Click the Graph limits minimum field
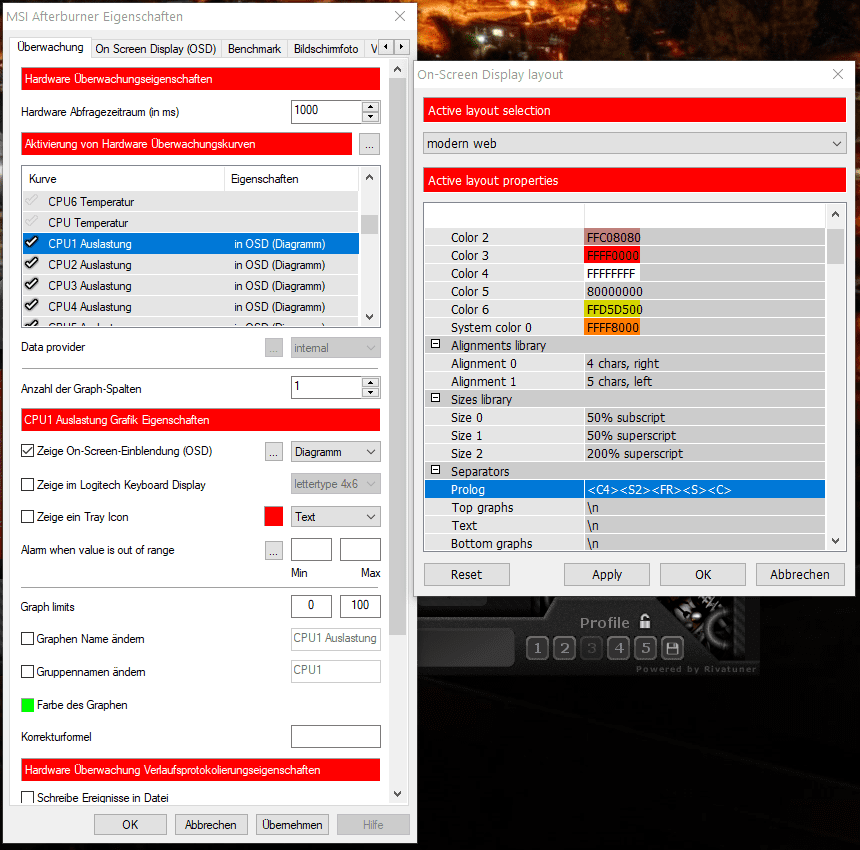860x850 pixels. point(311,606)
